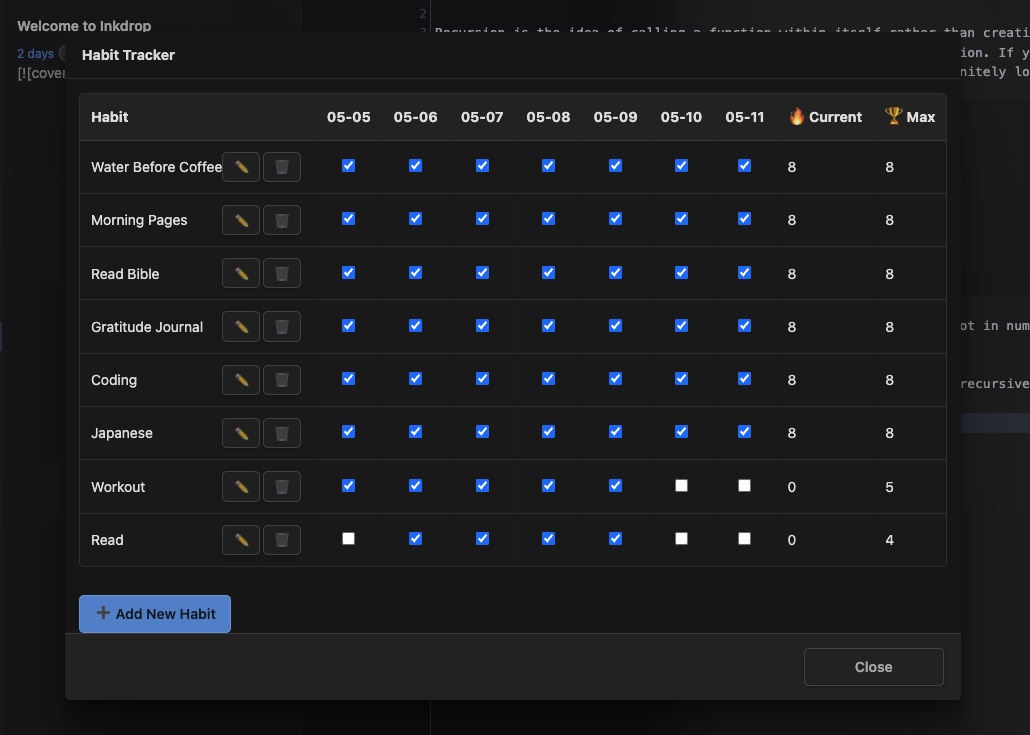Uncheck Coding on 05-09
Viewport: 1030px width, 735px height.
tap(615, 378)
